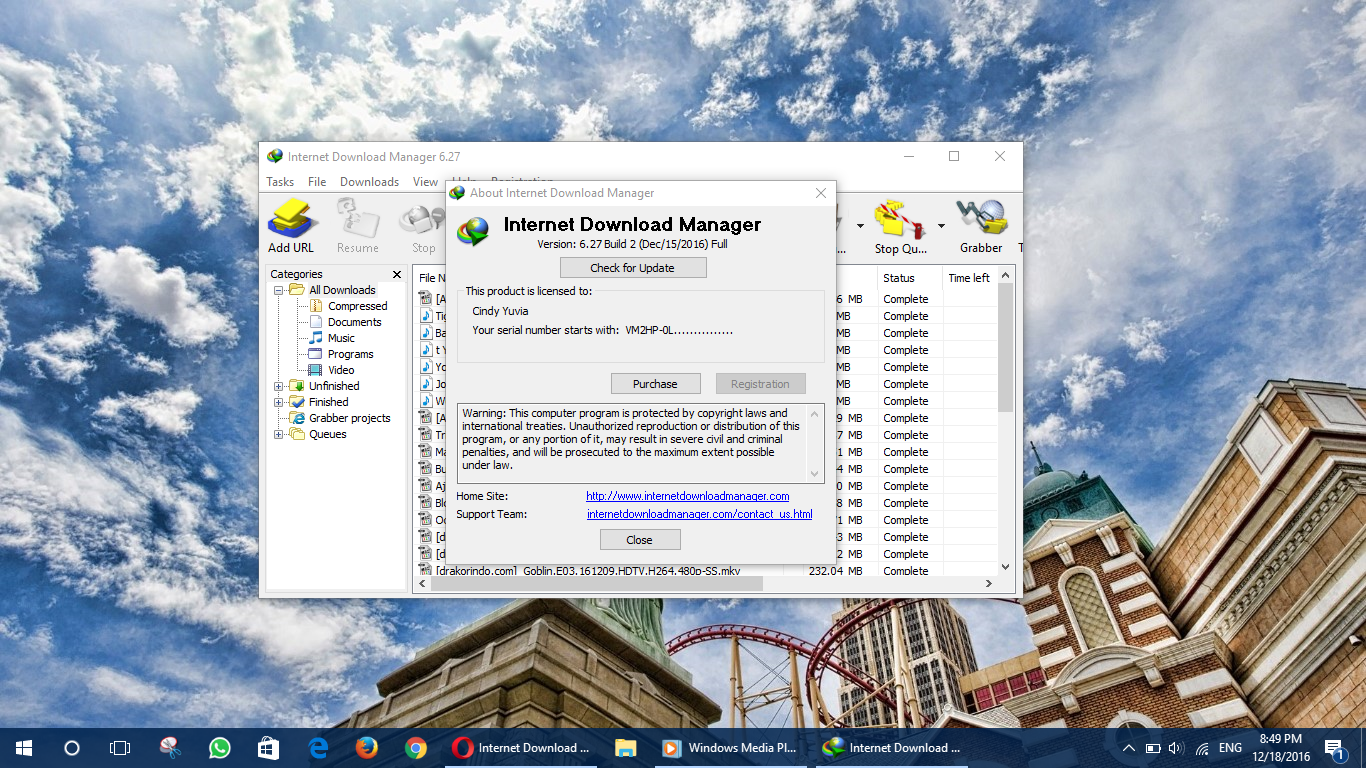1366x768 pixels.
Task: Click the file list vertical scrollbar thumb
Action: [x=1005, y=347]
